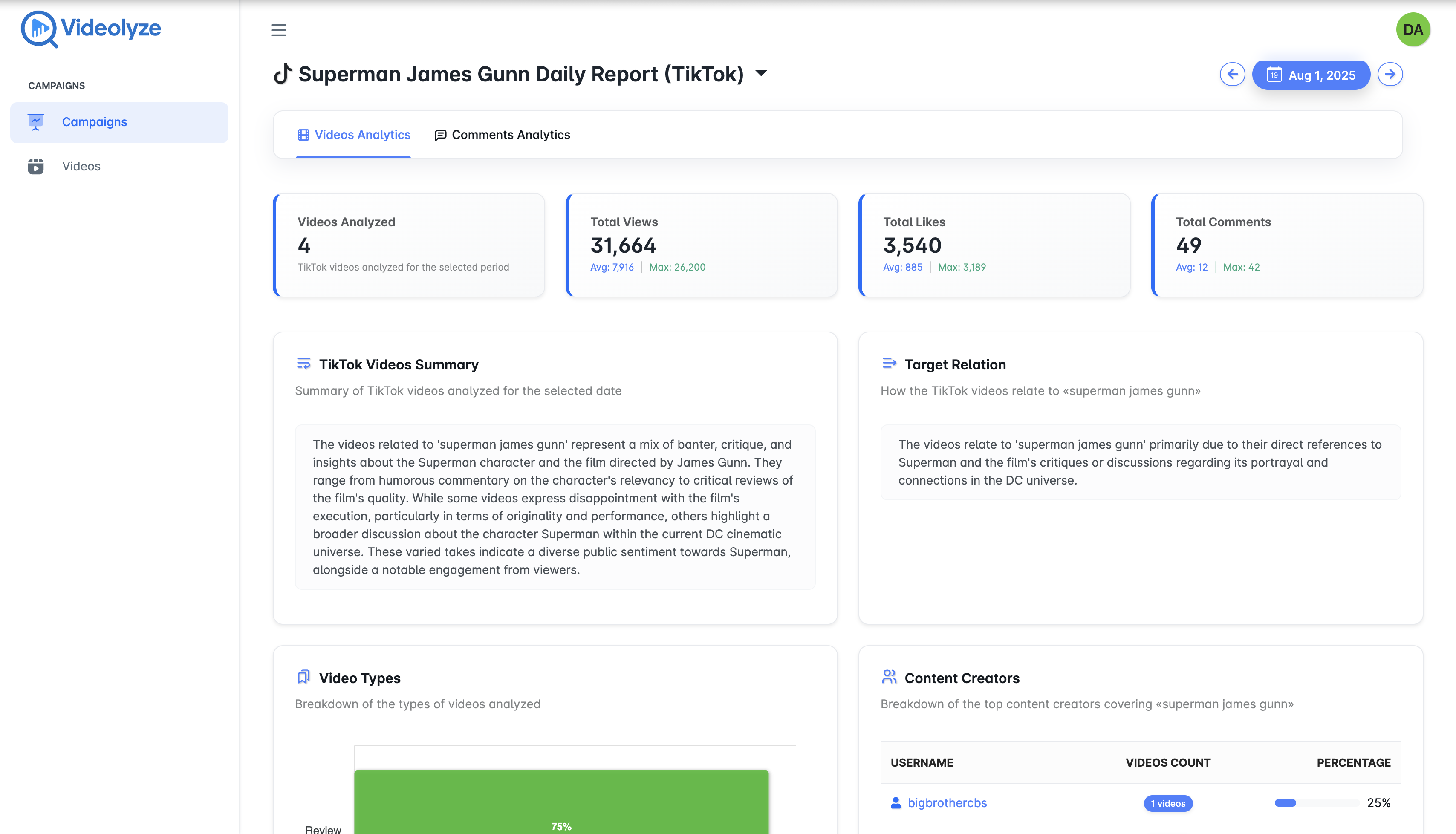Click Max: 42 under Total Comments
The image size is (1456, 834).
(1241, 268)
